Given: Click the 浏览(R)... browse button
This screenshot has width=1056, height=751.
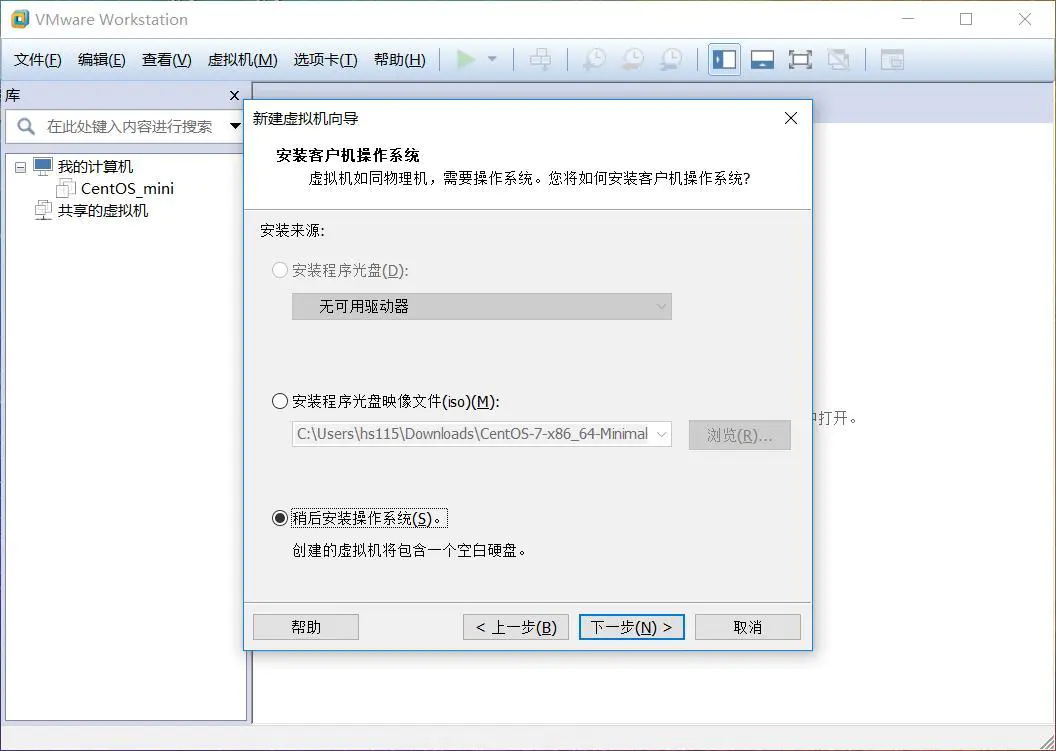Looking at the screenshot, I should (x=739, y=435).
